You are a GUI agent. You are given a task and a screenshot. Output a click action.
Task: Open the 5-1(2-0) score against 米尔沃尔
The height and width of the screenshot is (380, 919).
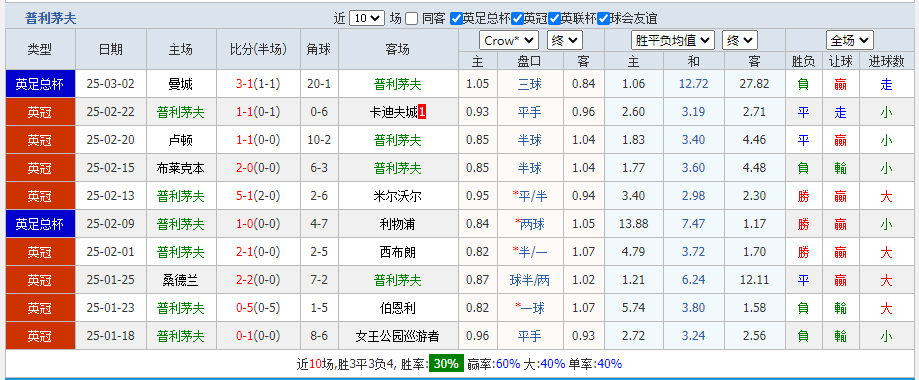258,196
